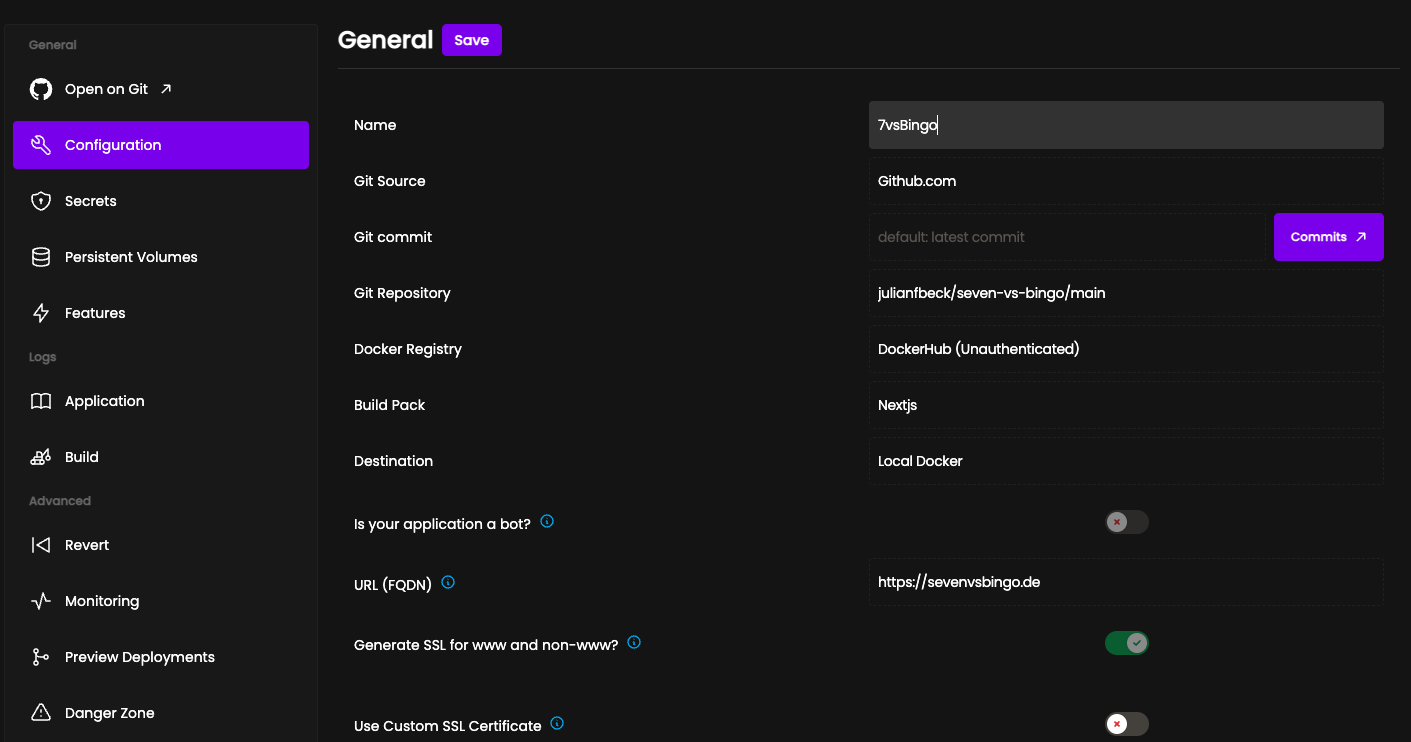Click the Save button
The width and height of the screenshot is (1411, 742).
[471, 39]
